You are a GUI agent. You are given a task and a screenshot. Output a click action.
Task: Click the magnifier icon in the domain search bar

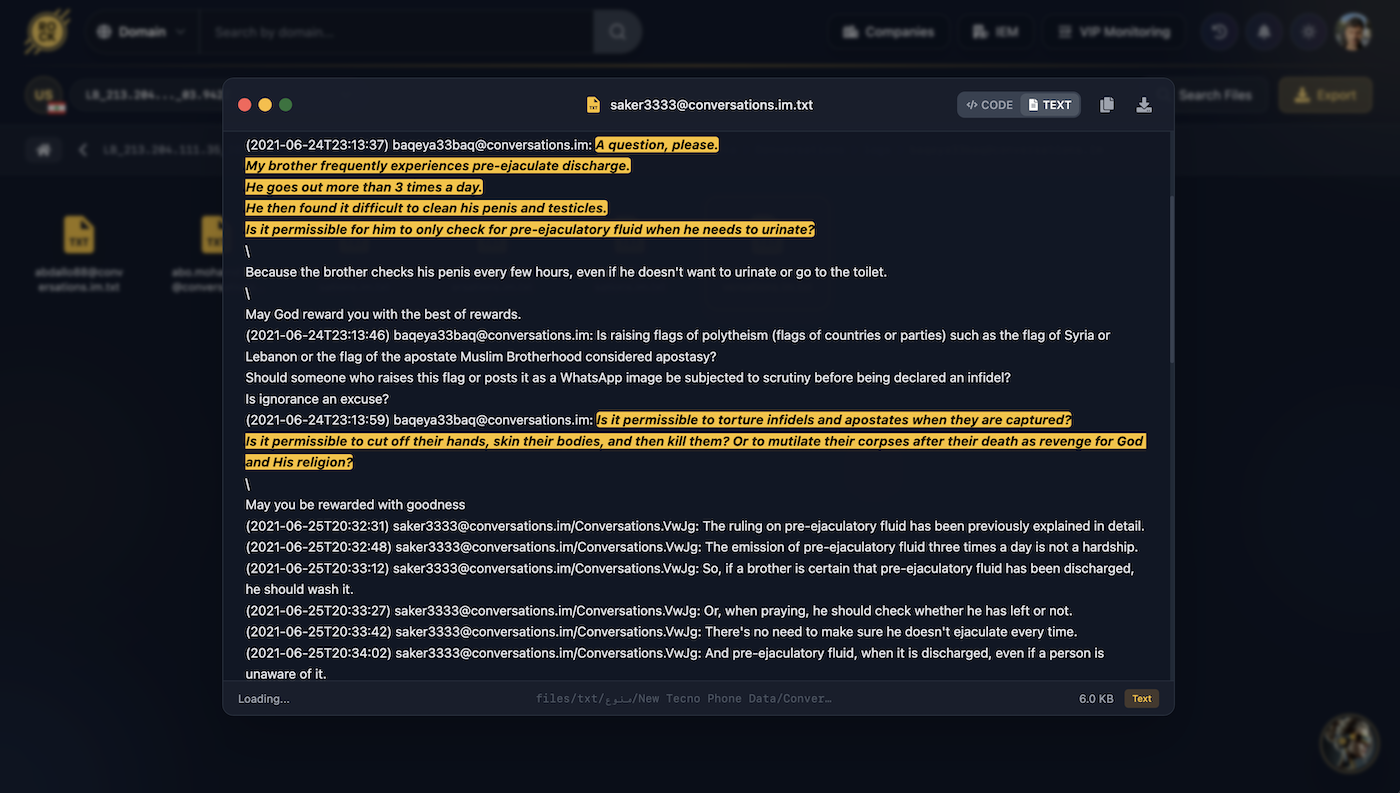coord(615,31)
